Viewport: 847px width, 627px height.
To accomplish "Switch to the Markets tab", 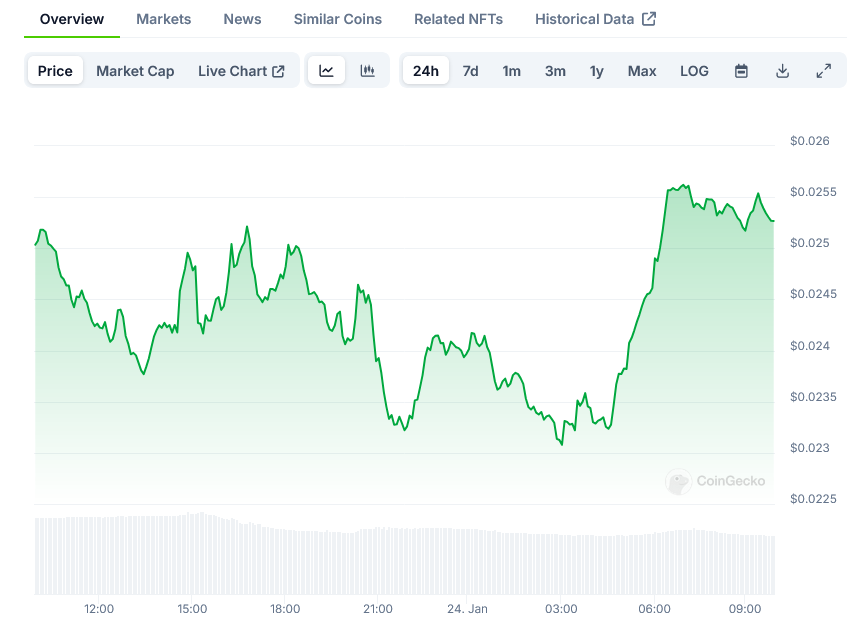I will click(163, 19).
